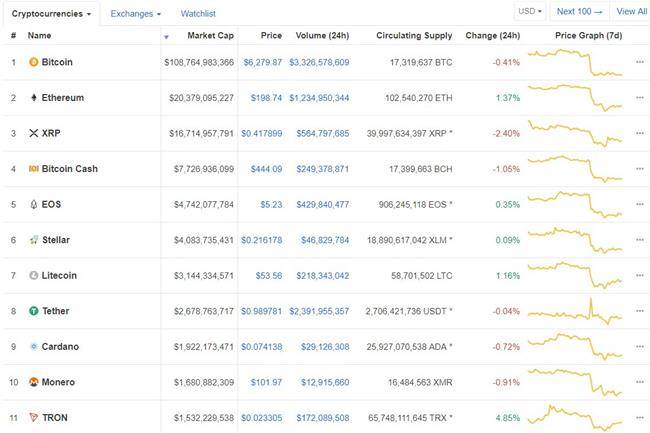Click TRON volume $172,089,508
650x433 pixels.
[323, 418]
